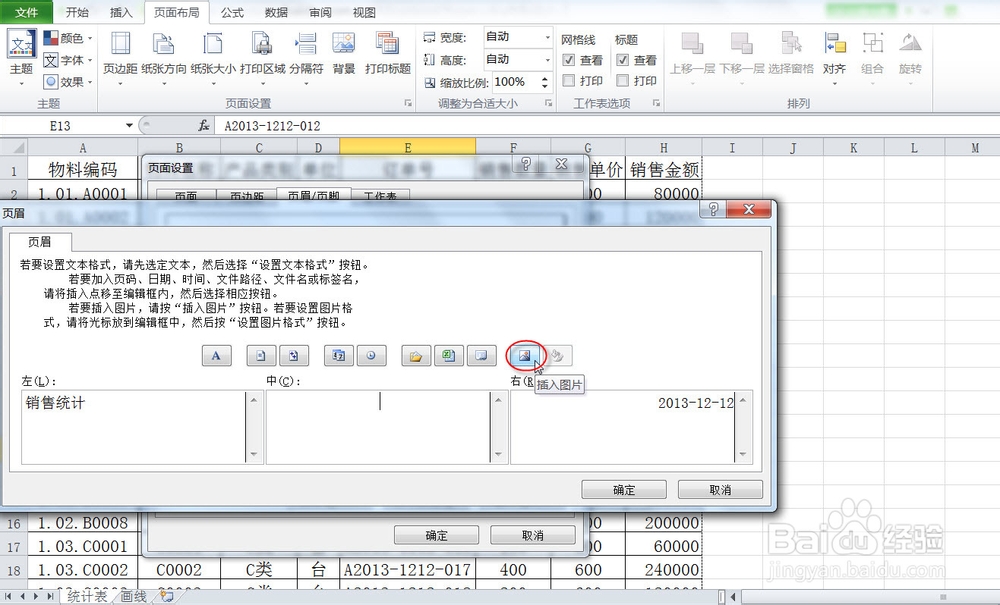The height and width of the screenshot is (605, 1000).
Task: Open the 主题 themes gallery
Action: pos(21,59)
